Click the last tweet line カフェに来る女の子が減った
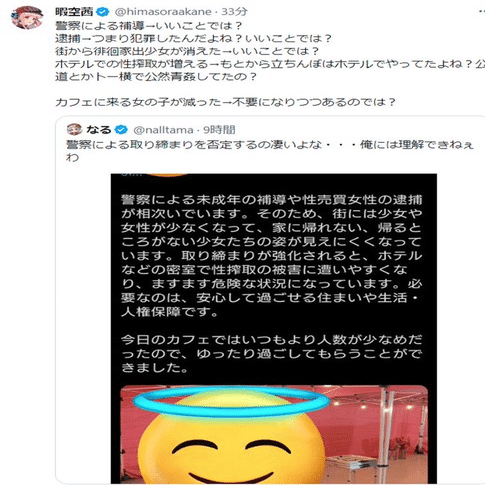This screenshot has height=485, width=485. 225,102
